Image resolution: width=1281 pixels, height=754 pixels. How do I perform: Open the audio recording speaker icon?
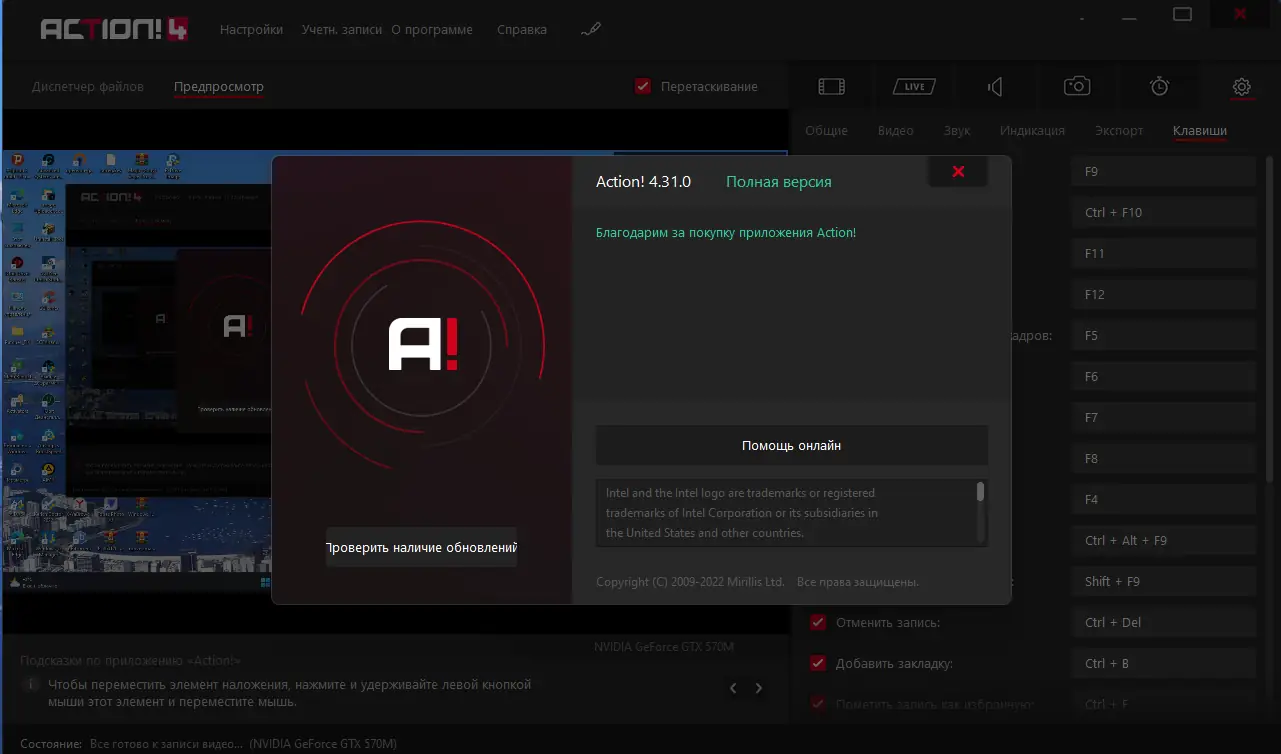[995, 87]
